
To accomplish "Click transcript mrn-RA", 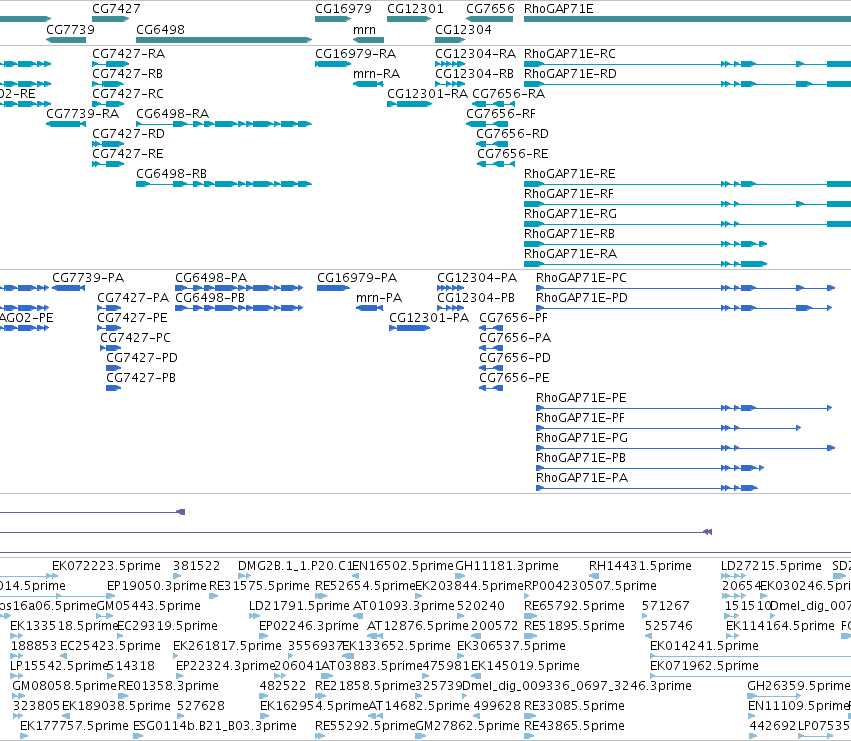I will coord(376,74).
